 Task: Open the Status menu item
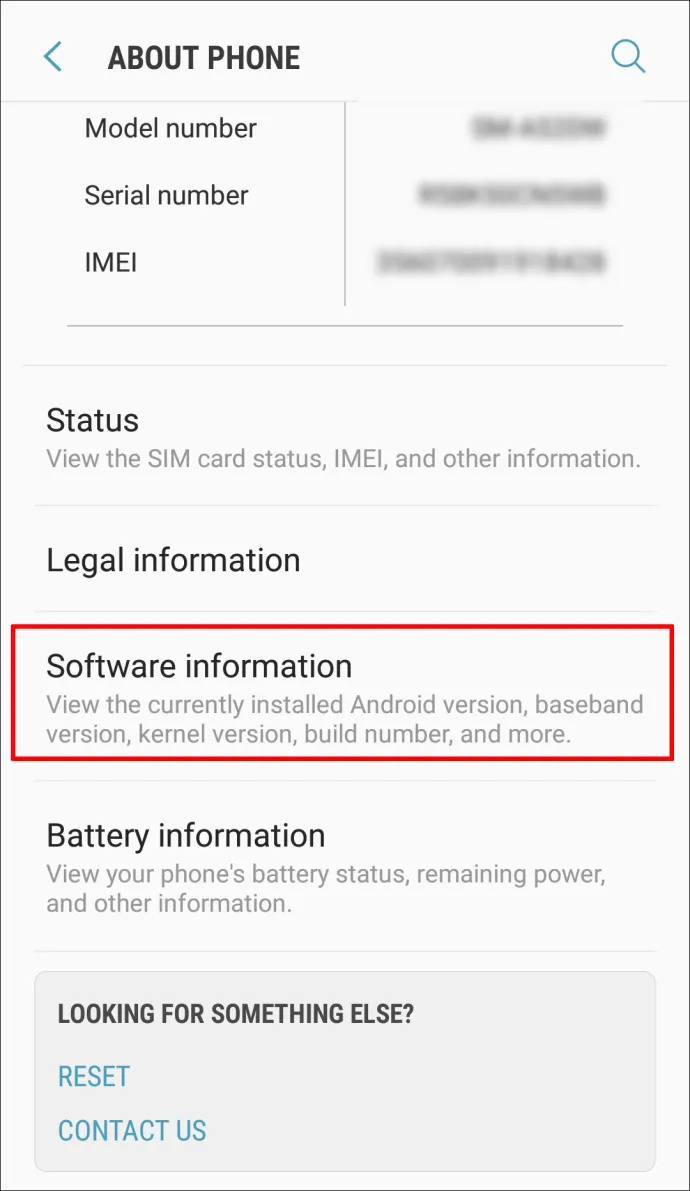(x=345, y=438)
